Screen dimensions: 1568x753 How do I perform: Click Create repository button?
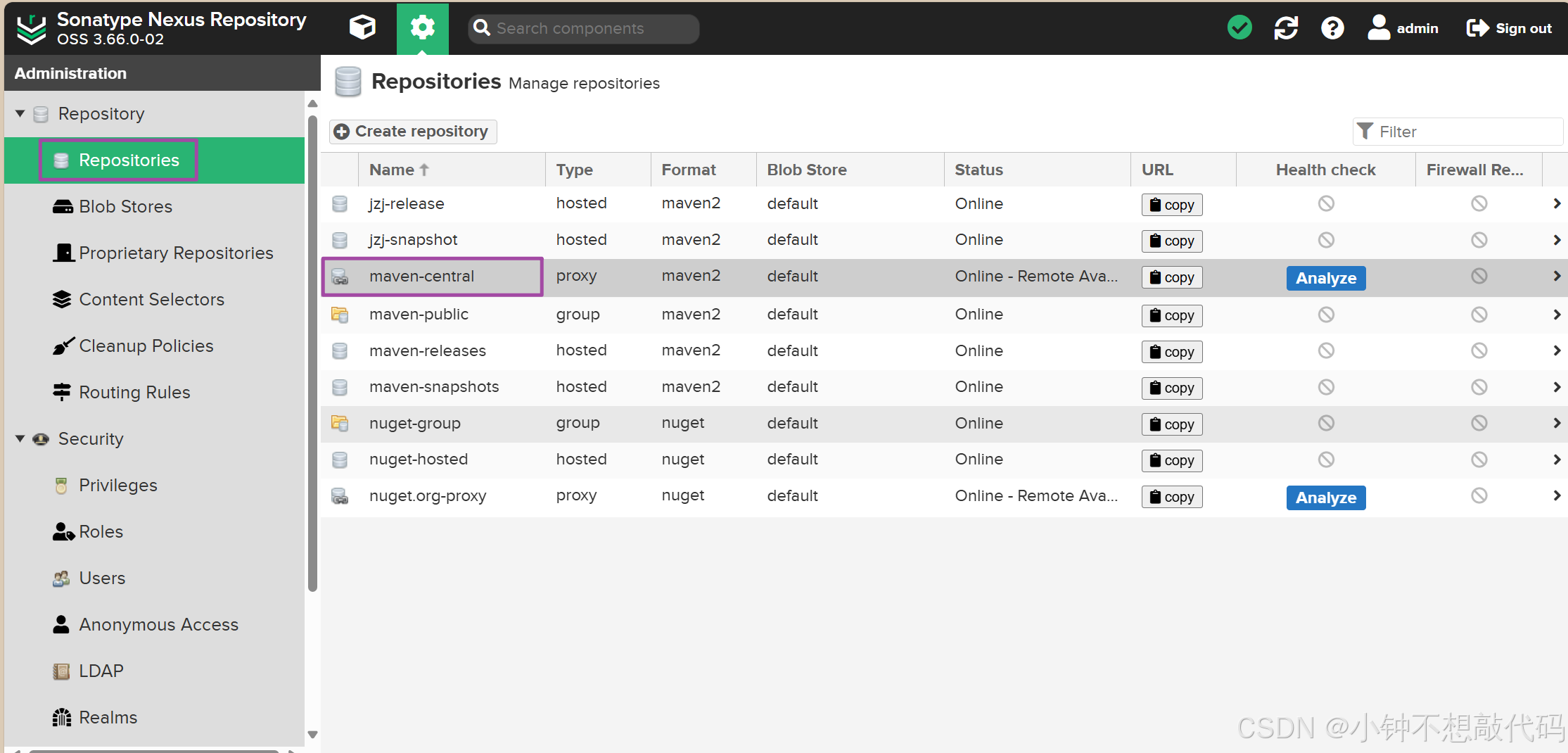[413, 132]
